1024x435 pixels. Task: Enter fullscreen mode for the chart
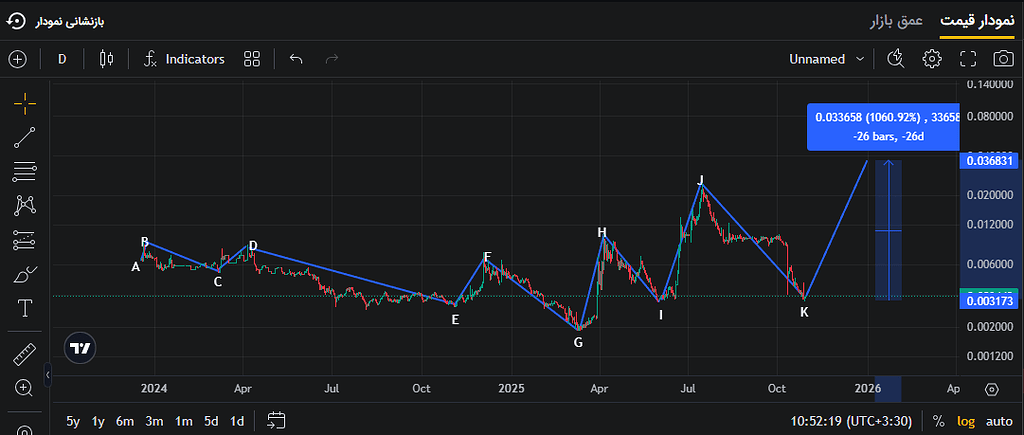[968, 59]
